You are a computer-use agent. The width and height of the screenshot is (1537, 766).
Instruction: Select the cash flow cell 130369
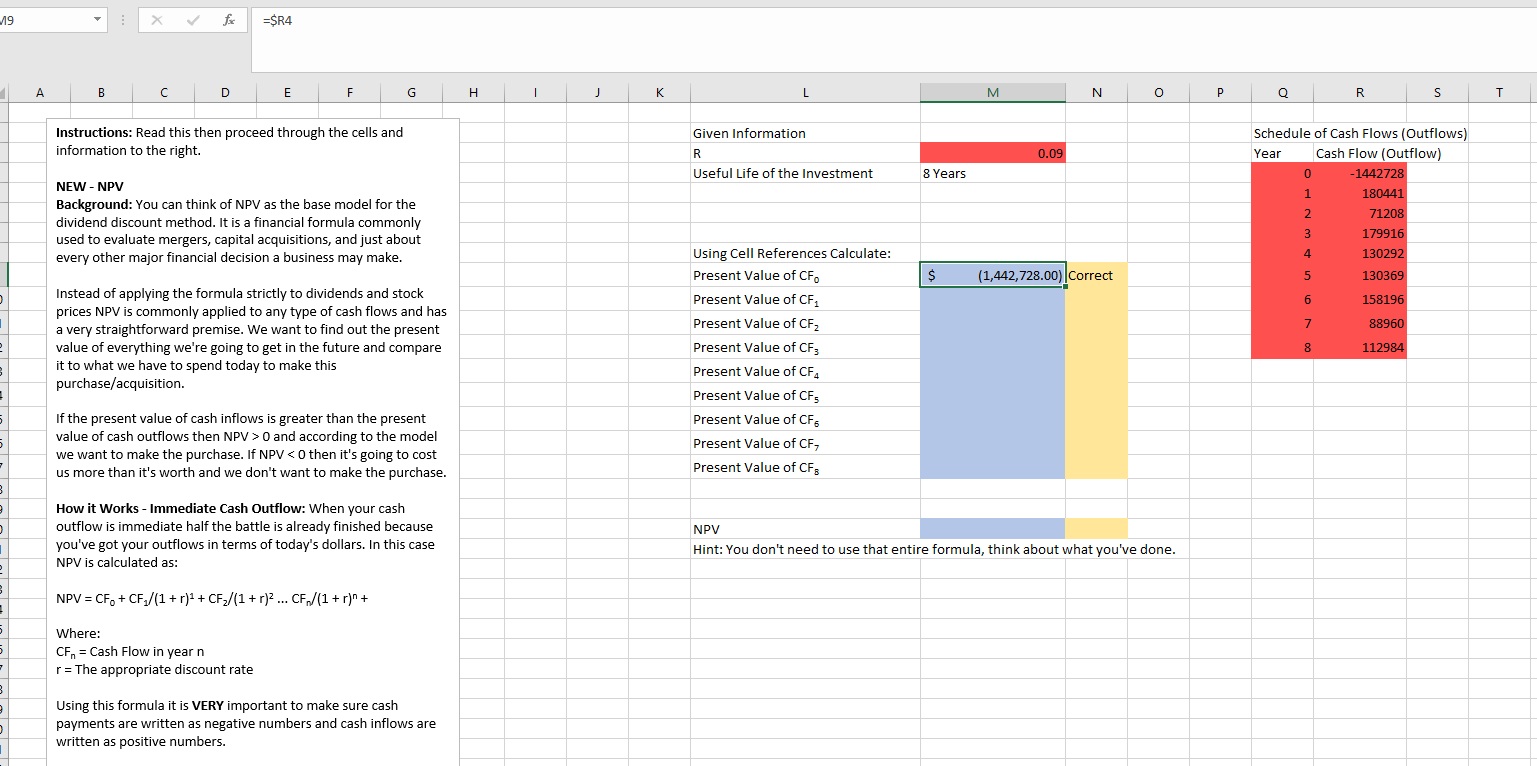1360,275
